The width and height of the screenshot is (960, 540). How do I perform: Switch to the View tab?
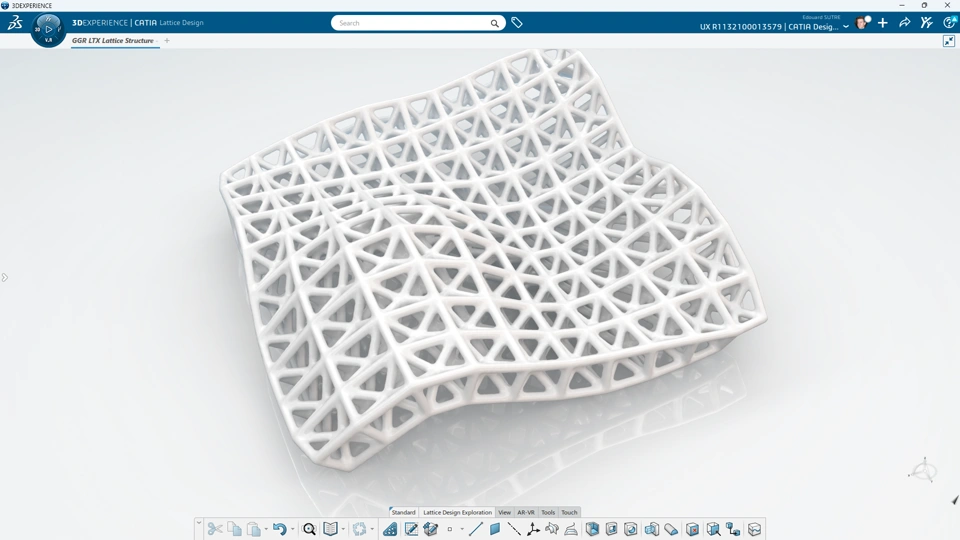click(x=504, y=512)
